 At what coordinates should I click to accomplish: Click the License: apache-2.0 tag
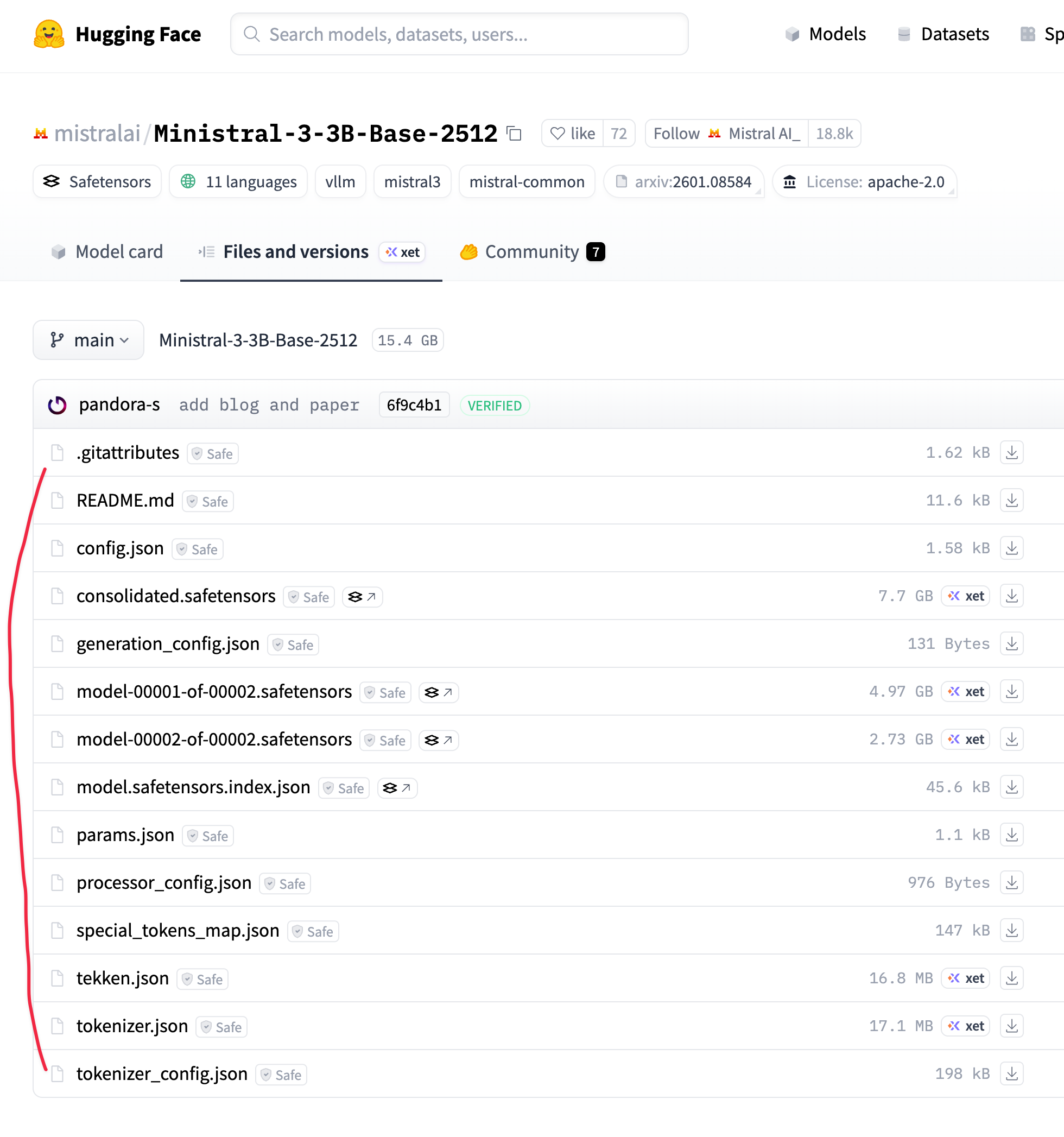point(864,182)
